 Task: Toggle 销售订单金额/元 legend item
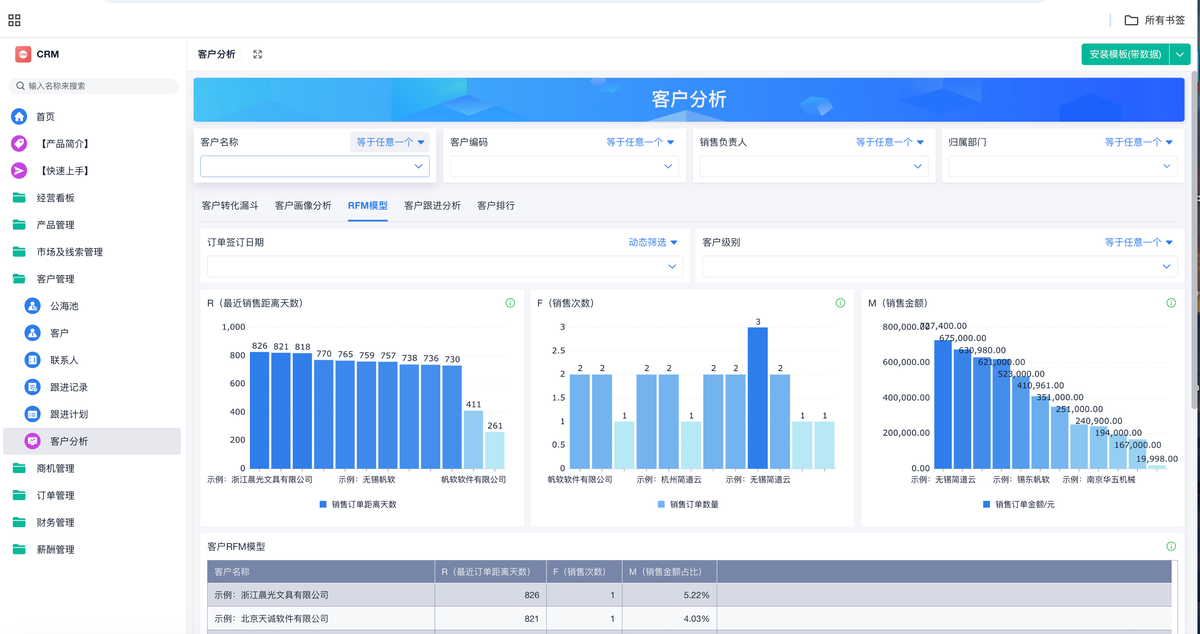tap(1019, 504)
